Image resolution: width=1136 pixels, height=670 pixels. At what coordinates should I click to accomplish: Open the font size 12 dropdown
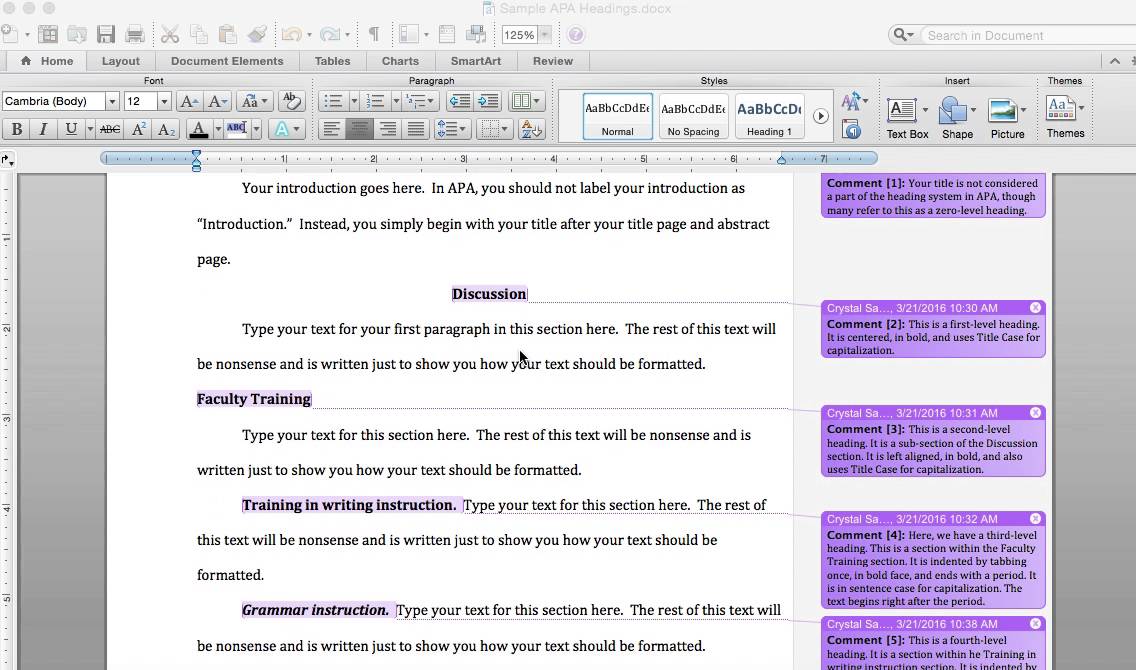click(164, 101)
